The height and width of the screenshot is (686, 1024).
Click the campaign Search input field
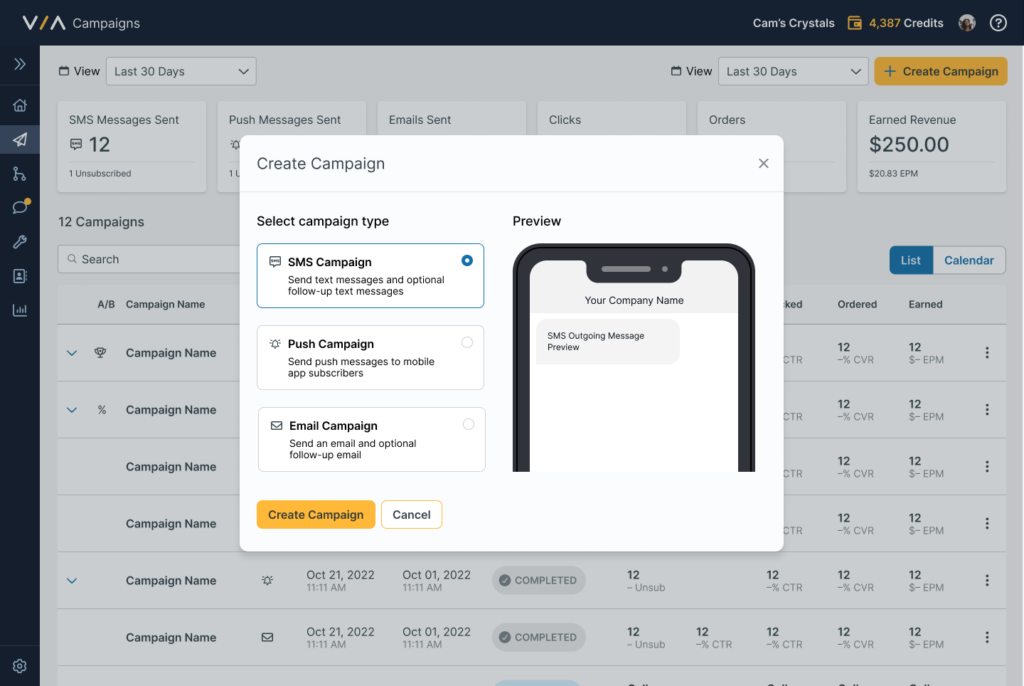(150, 259)
